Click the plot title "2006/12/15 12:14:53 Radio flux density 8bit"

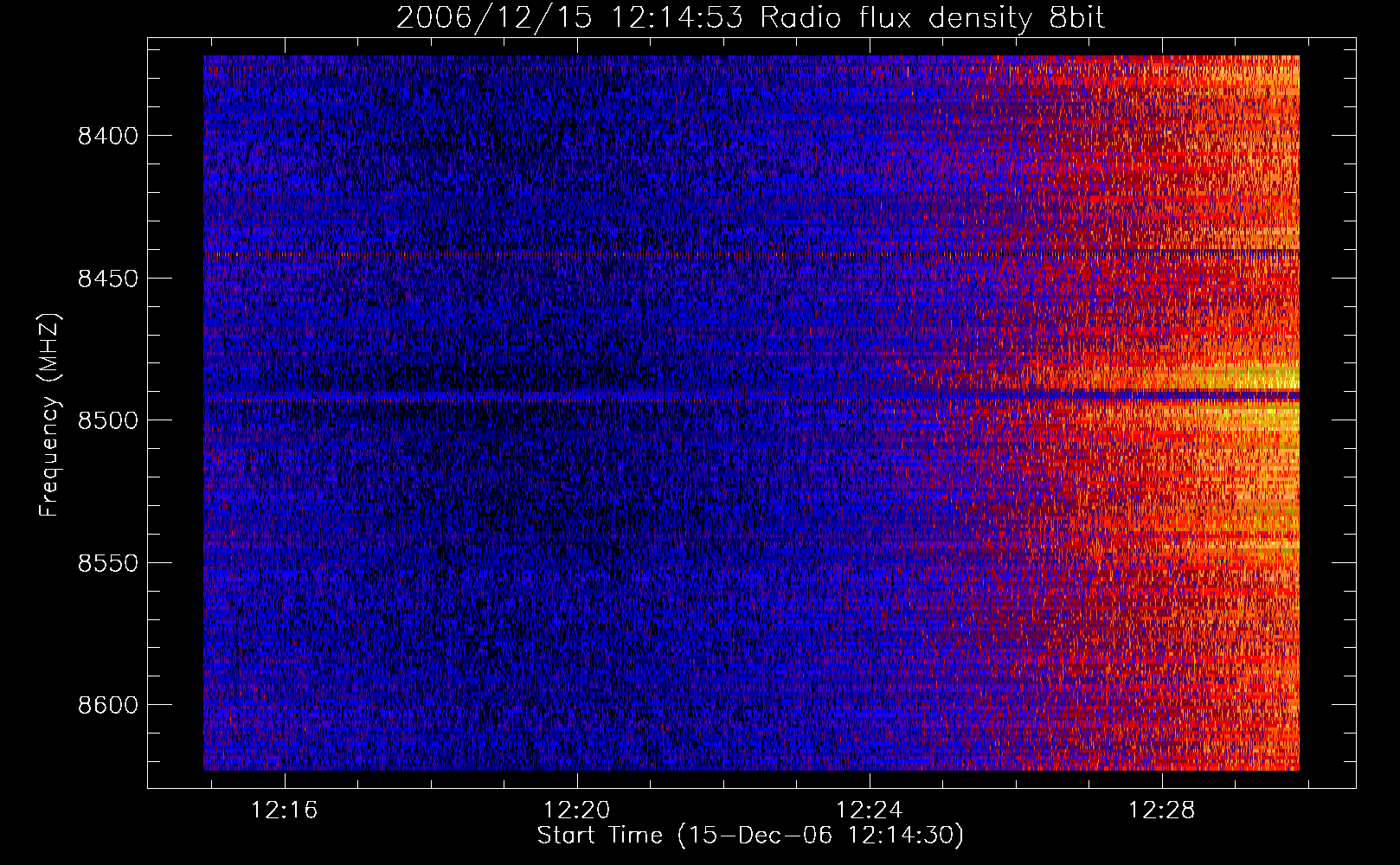coord(750,17)
